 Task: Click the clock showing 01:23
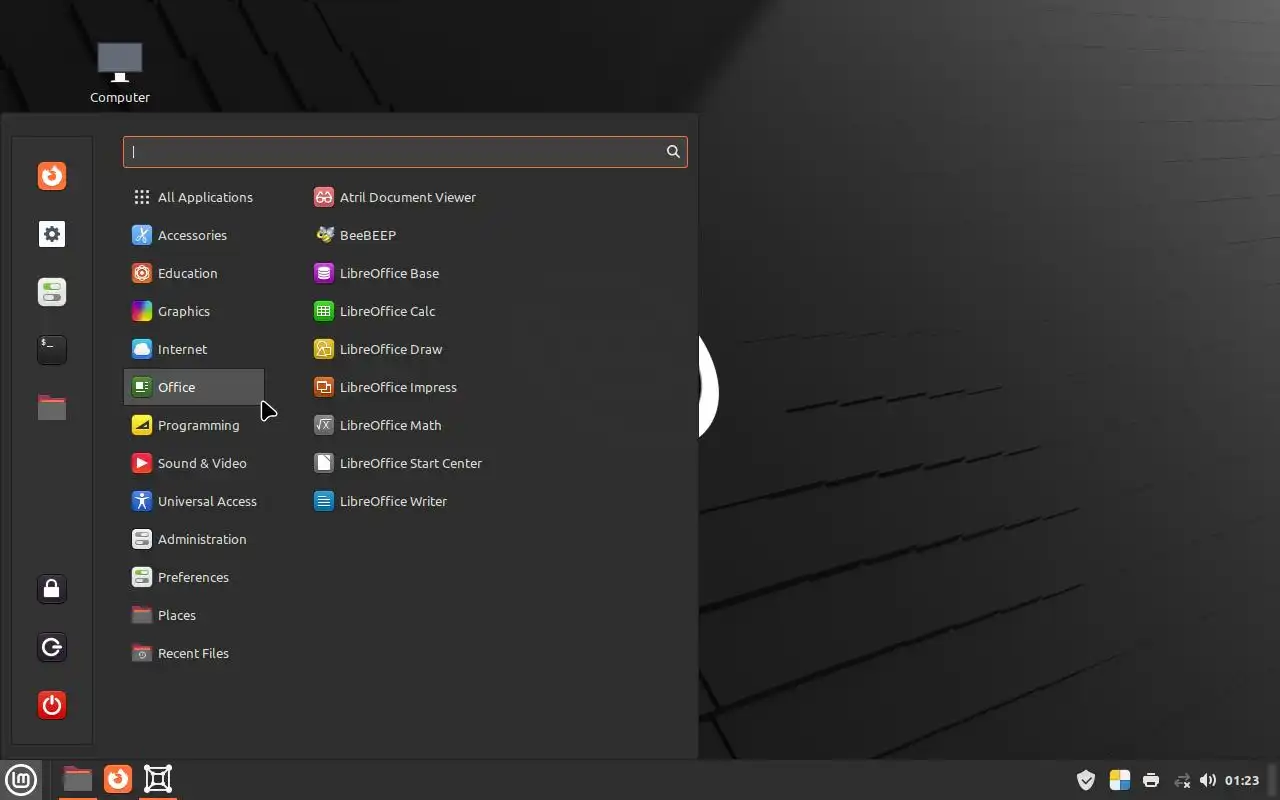1242,780
